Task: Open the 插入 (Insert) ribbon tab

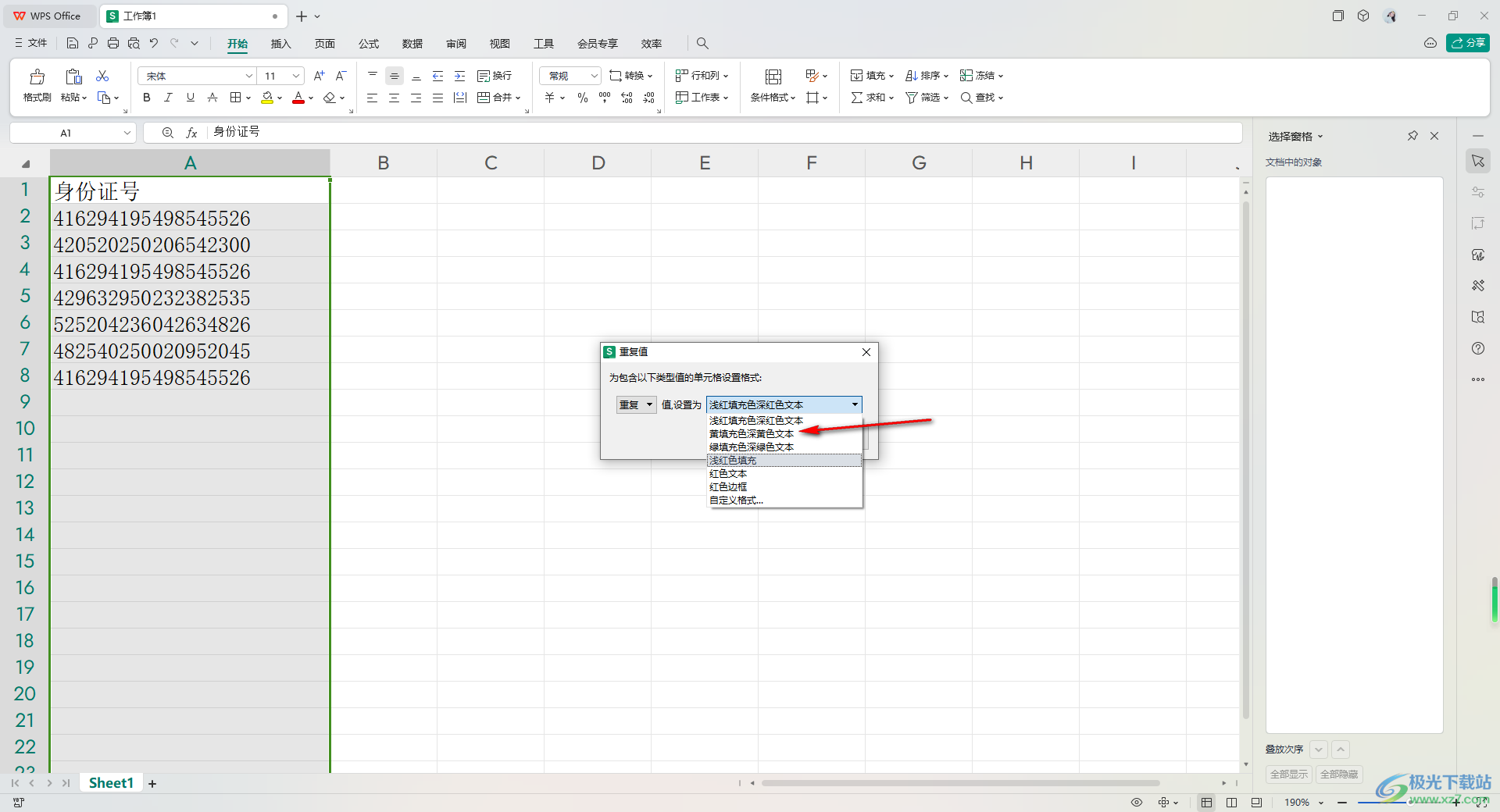Action: coord(281,44)
